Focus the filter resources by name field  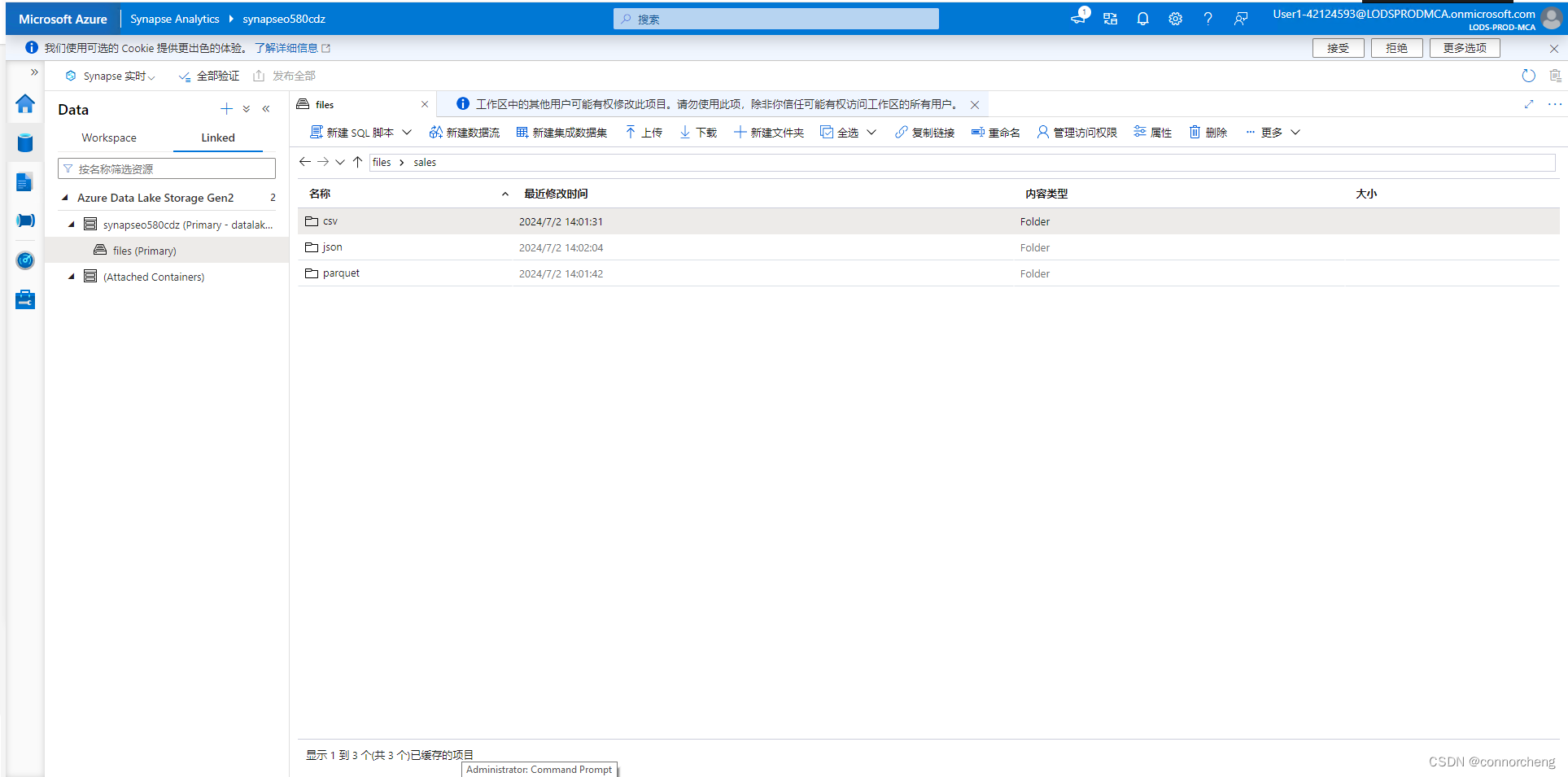[167, 168]
